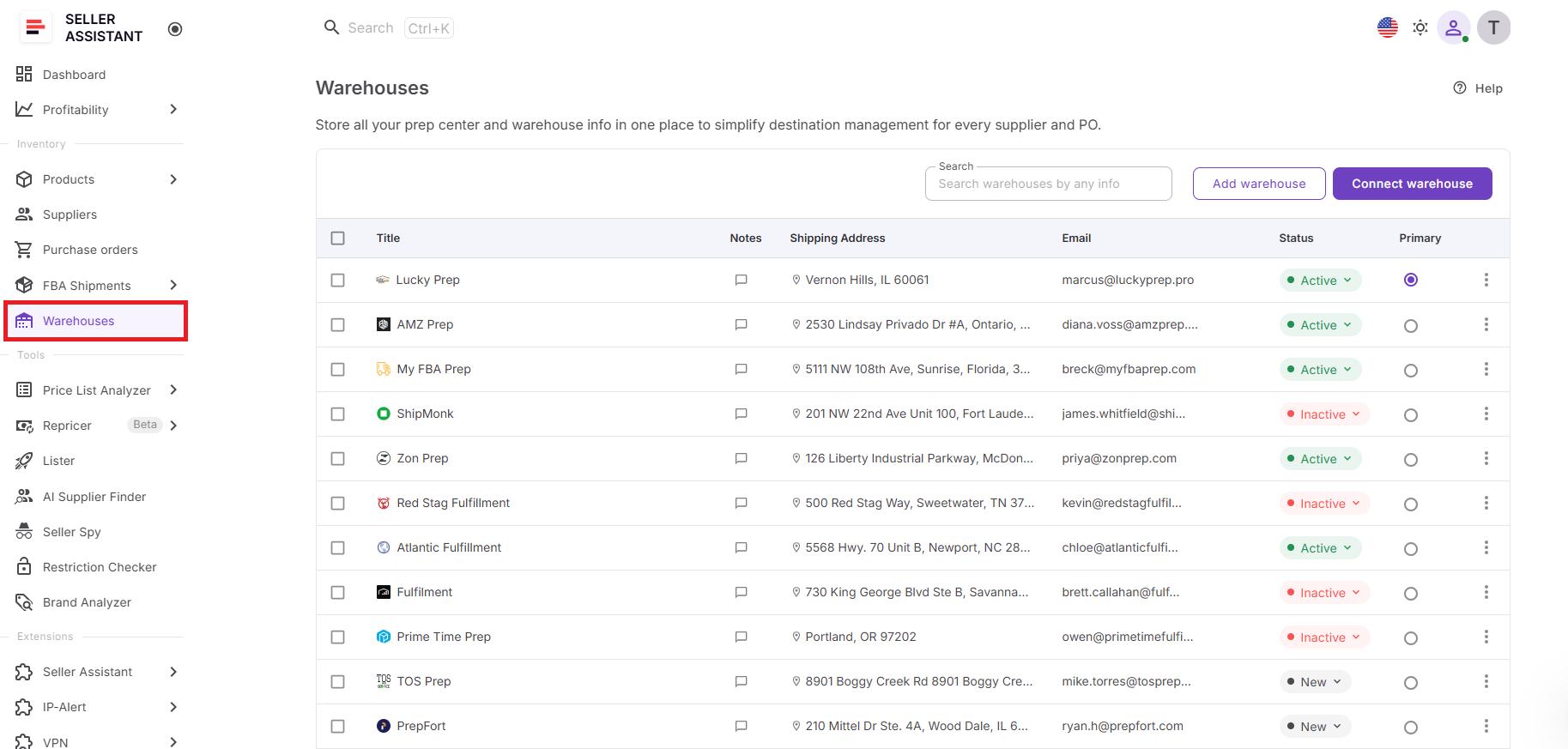Set AMZ Prep as primary warehouse
This screenshot has height=749, width=1568.
point(1411,325)
